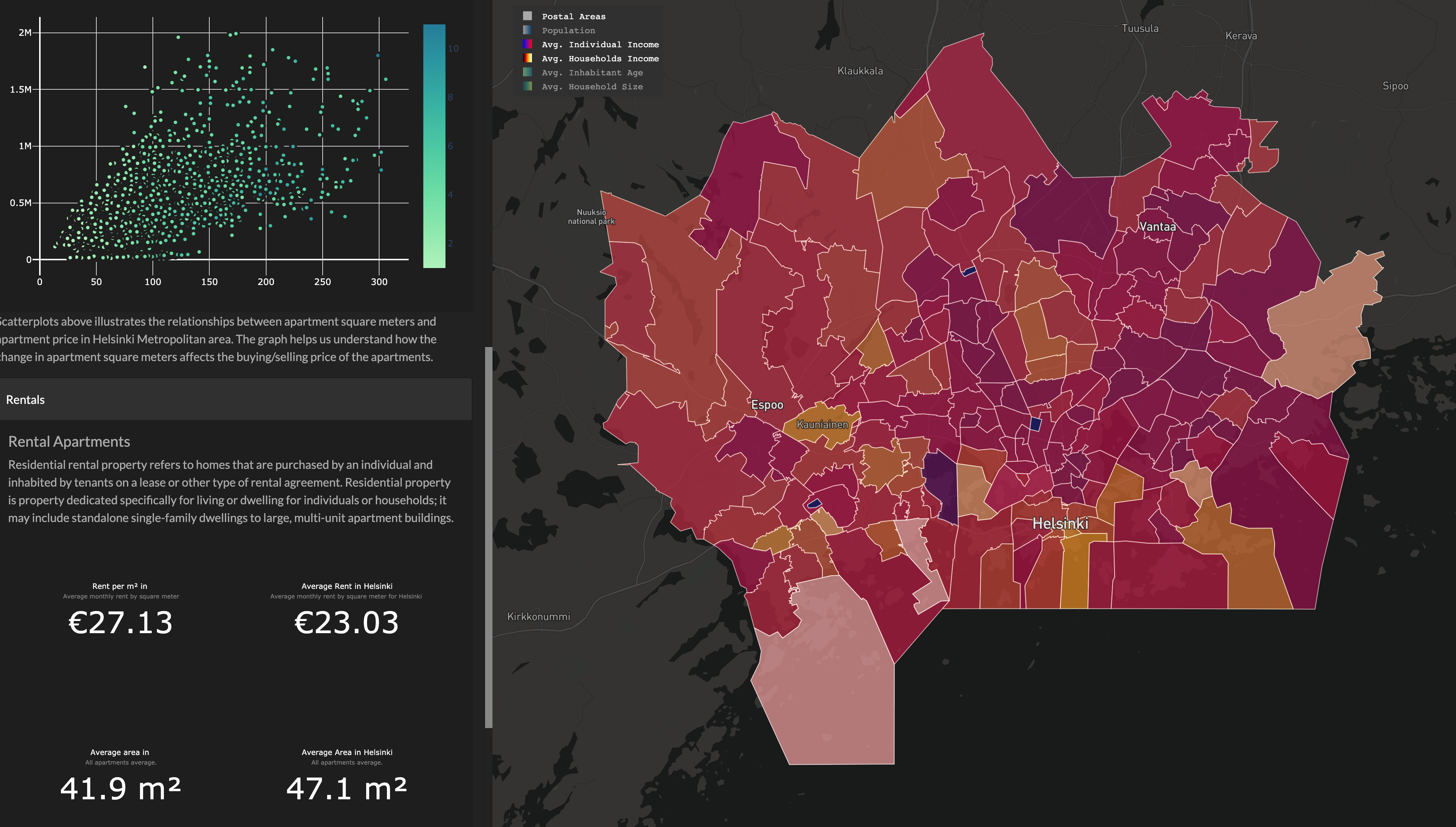The width and height of the screenshot is (1456, 827).
Task: Click the €27.13 rent per m² indicator
Action: click(120, 622)
